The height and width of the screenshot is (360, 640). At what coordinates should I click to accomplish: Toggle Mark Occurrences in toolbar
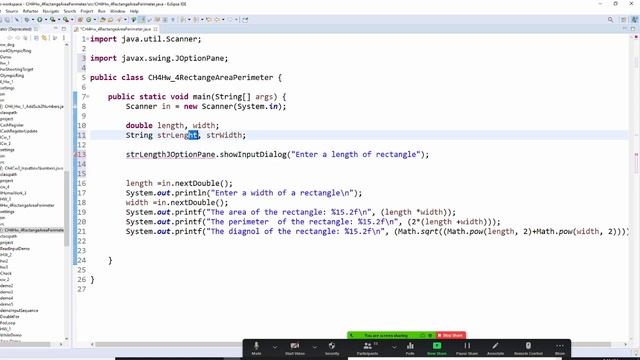(x=142, y=20)
